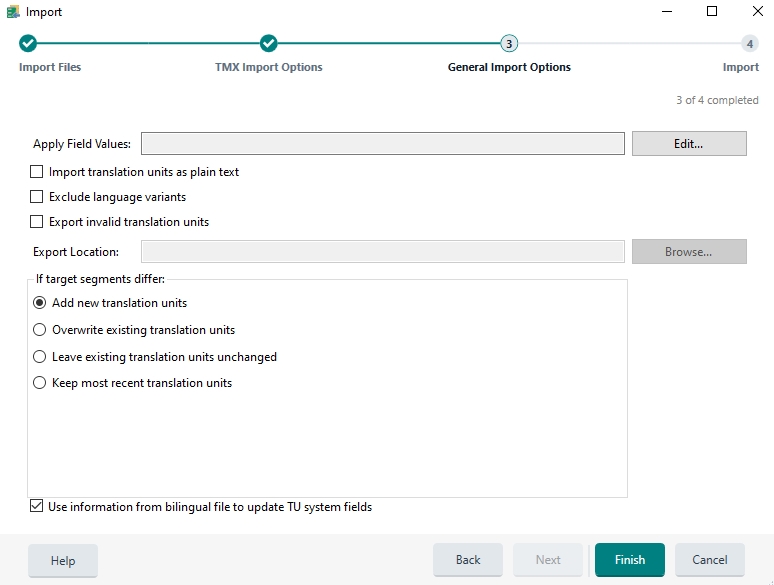Enable Import translation units as plain text
This screenshot has height=585, width=774.
click(x=37, y=172)
